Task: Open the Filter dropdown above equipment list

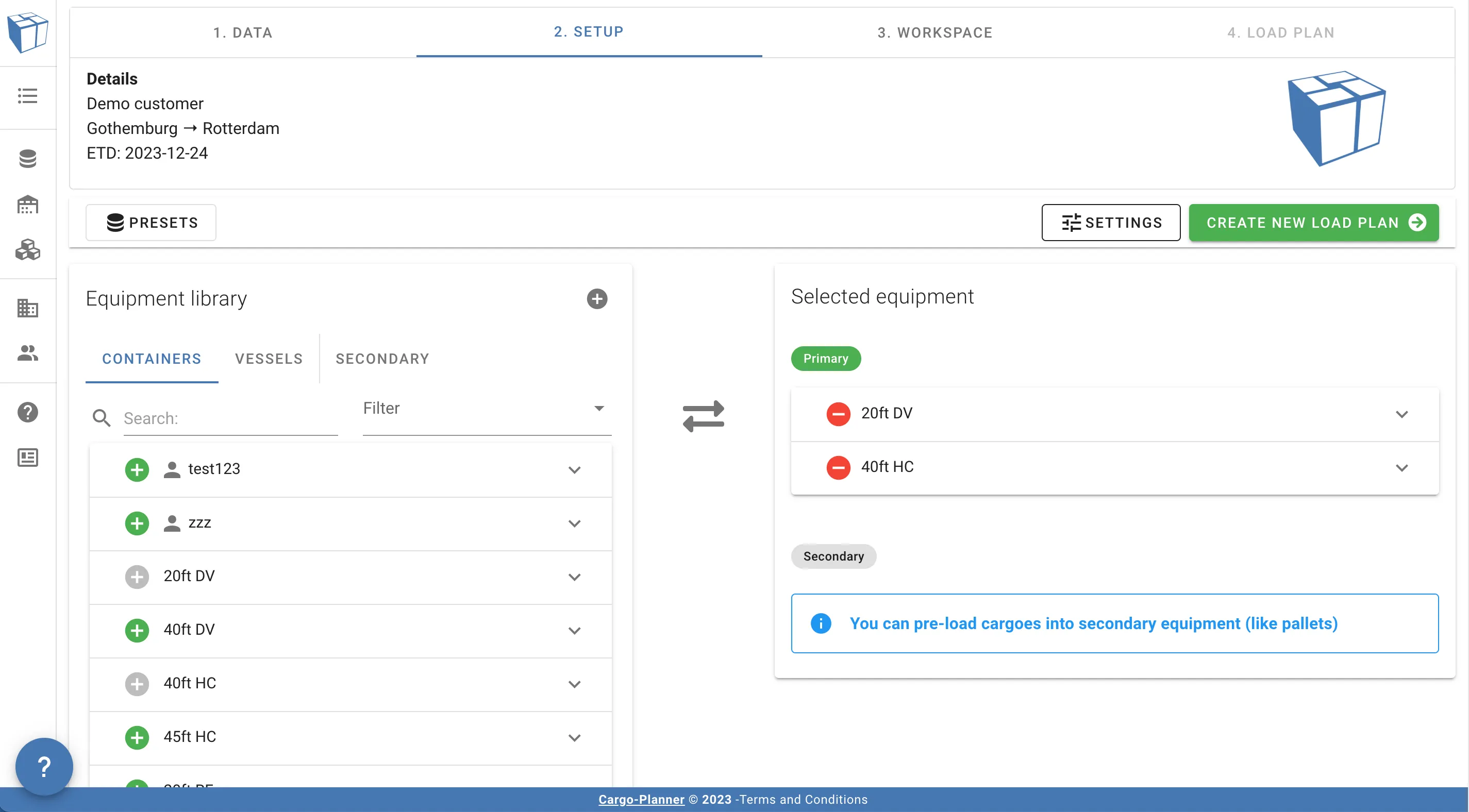Action: [x=486, y=408]
